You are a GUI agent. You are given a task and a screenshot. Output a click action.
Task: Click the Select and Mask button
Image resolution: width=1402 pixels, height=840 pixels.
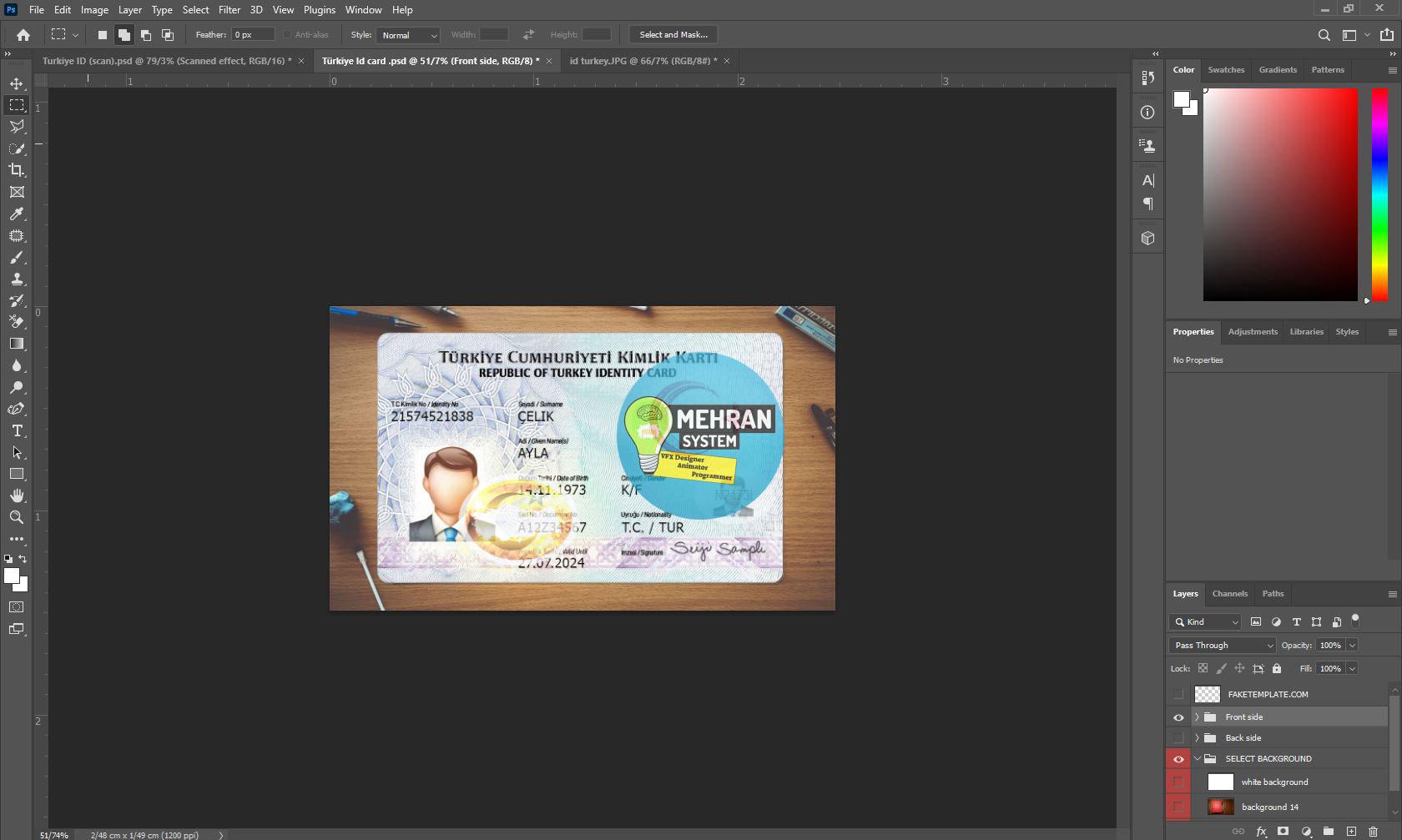673,35
